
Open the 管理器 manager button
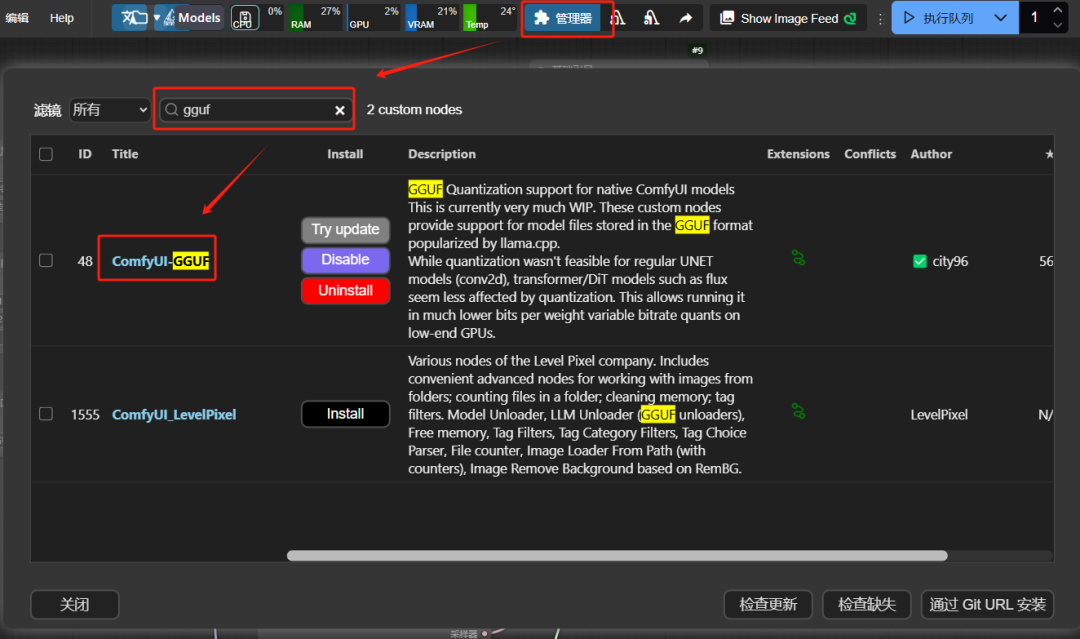[x=563, y=18]
